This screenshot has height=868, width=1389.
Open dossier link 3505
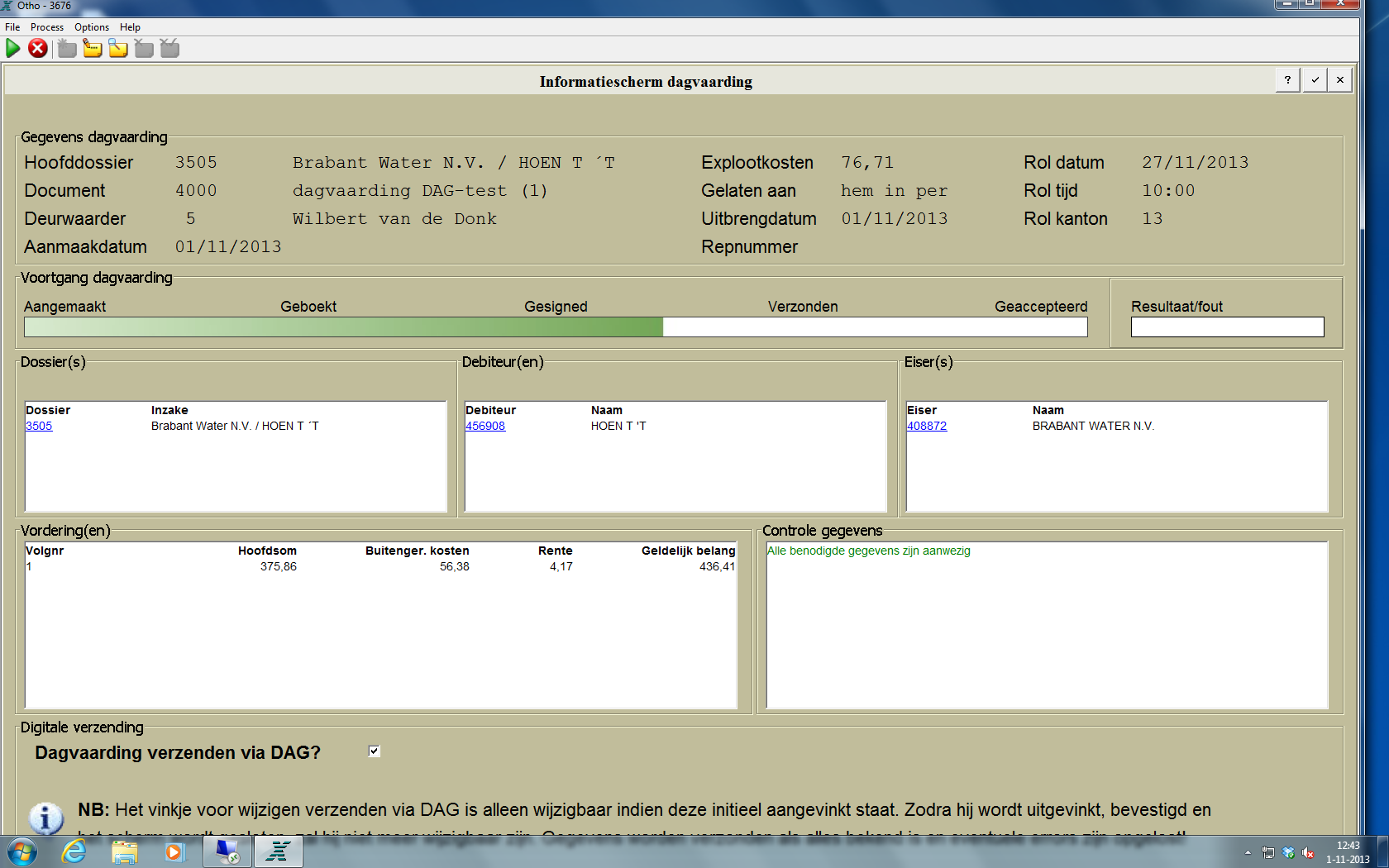click(39, 426)
